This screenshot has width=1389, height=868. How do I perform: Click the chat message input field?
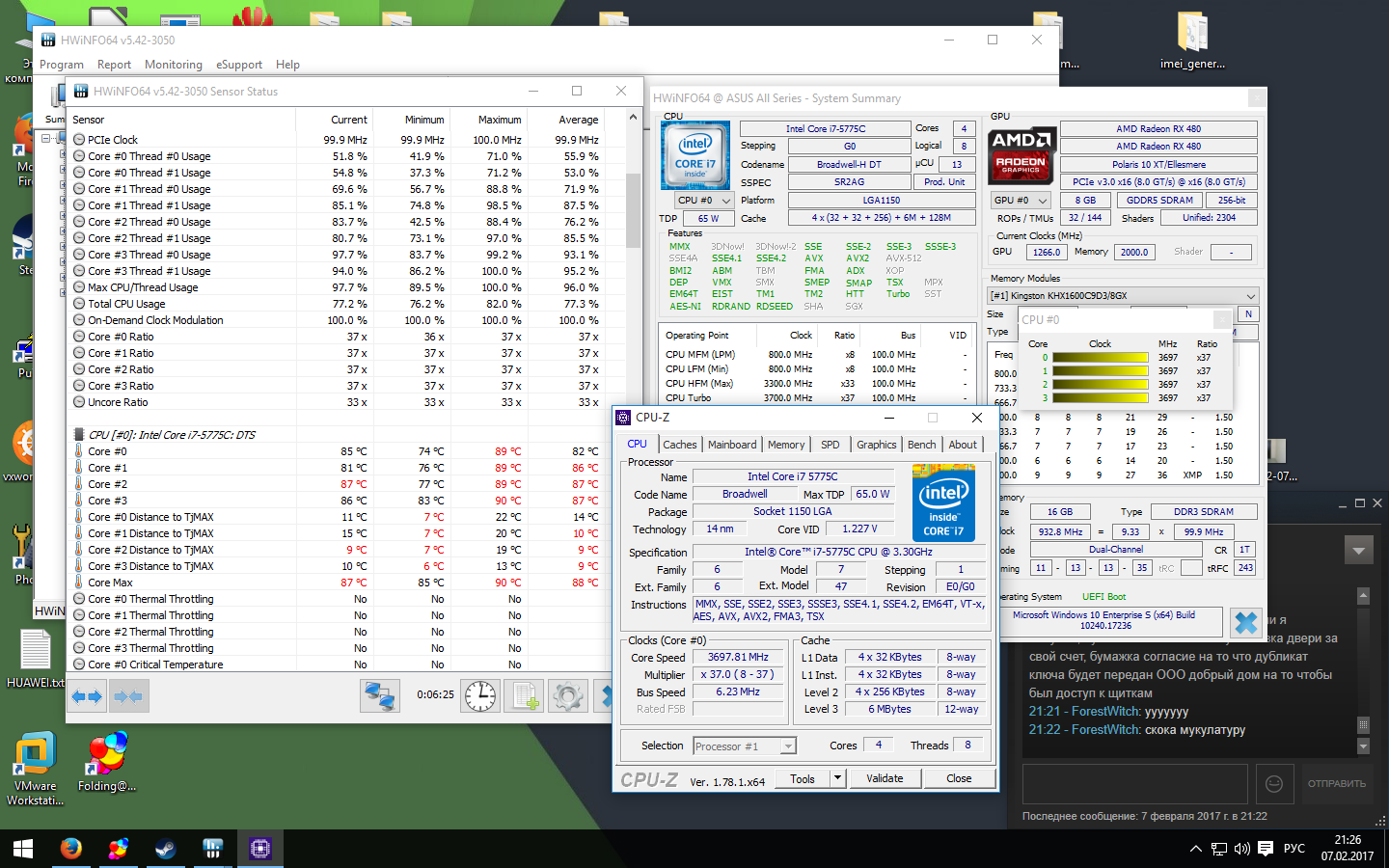[x=1137, y=783]
